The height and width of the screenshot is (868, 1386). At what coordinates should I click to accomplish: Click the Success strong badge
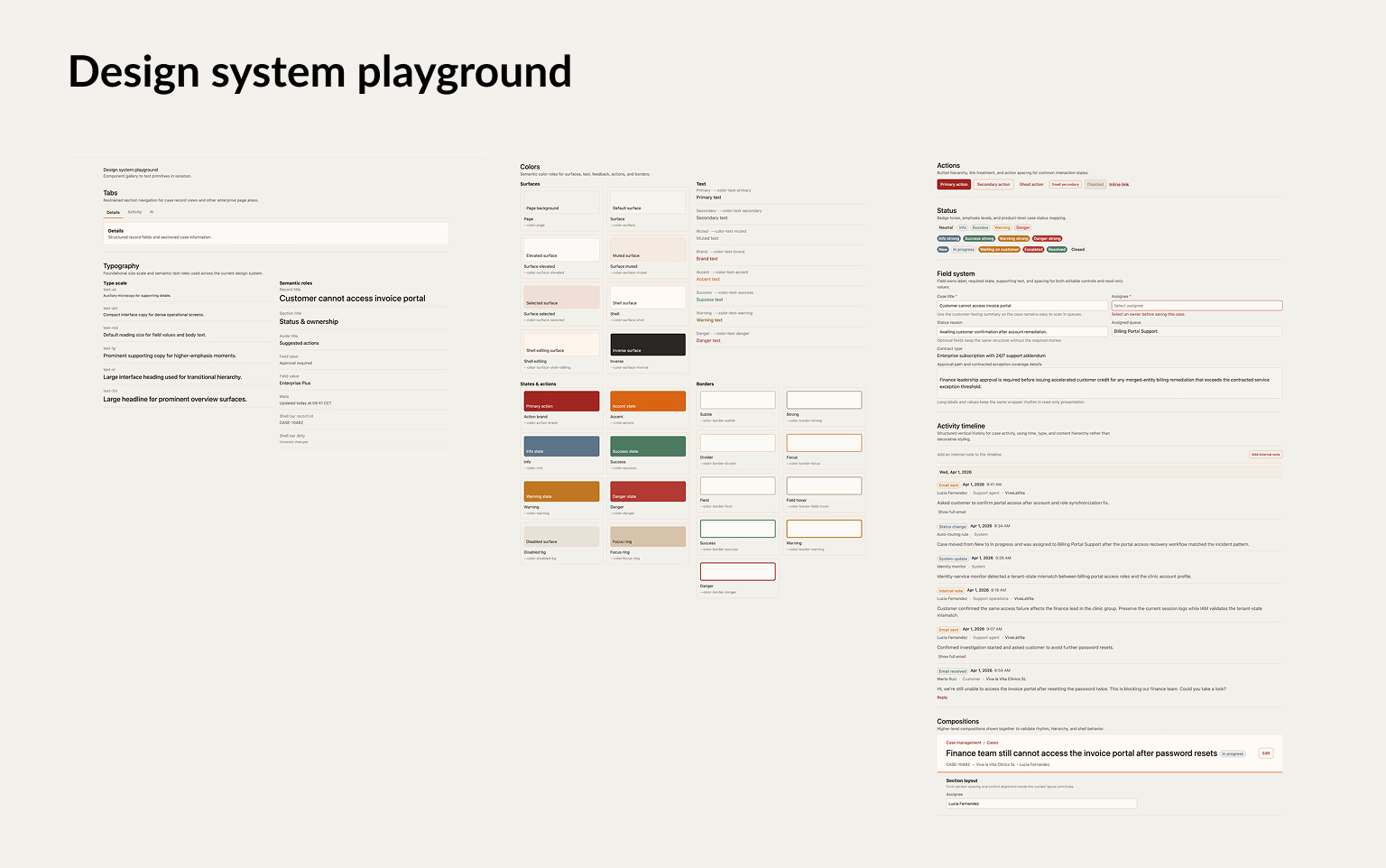point(979,238)
